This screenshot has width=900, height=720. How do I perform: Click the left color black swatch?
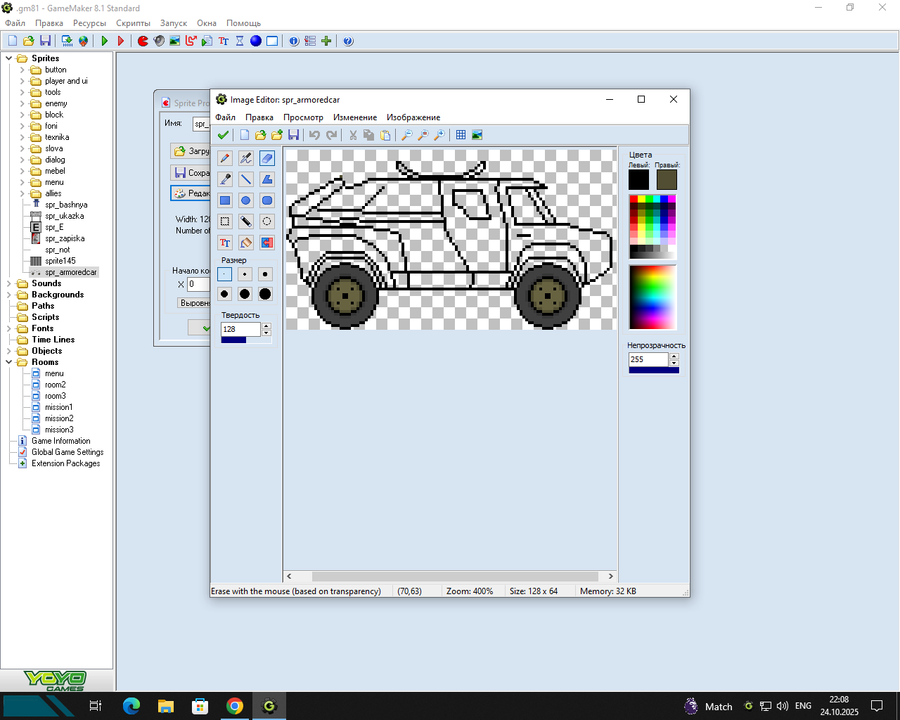tap(638, 180)
